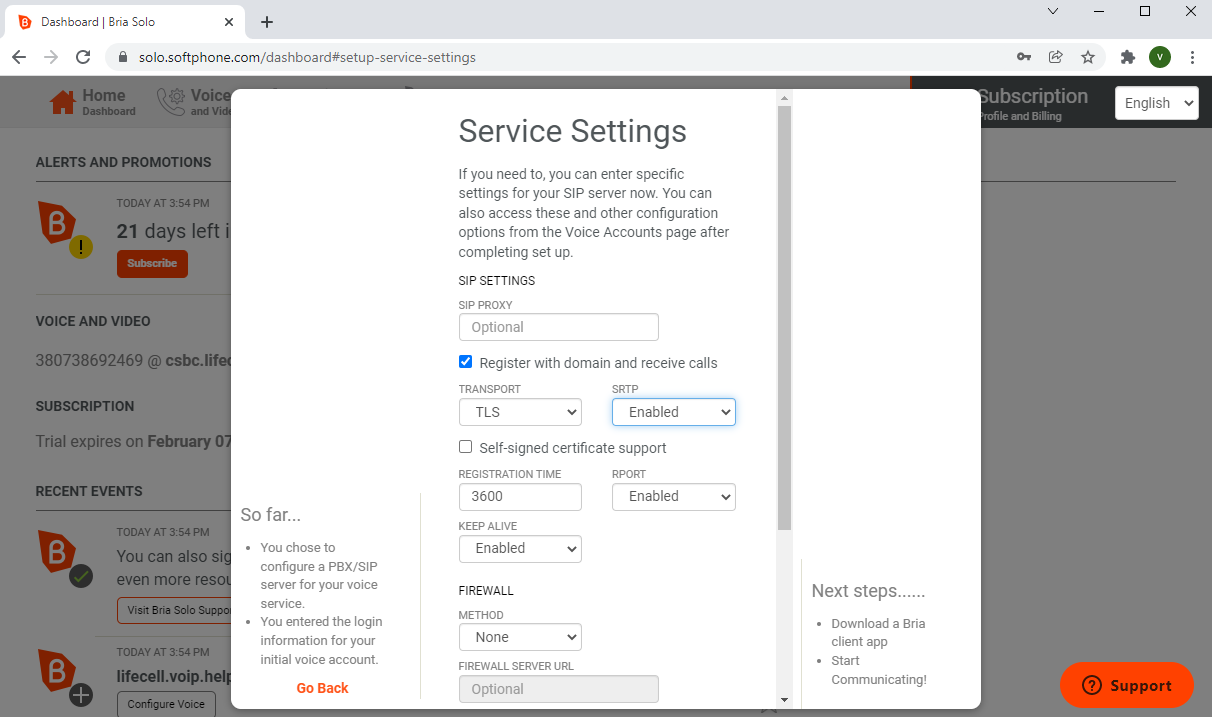Open saved passwords key icon
The width and height of the screenshot is (1212, 717).
pos(1024,57)
